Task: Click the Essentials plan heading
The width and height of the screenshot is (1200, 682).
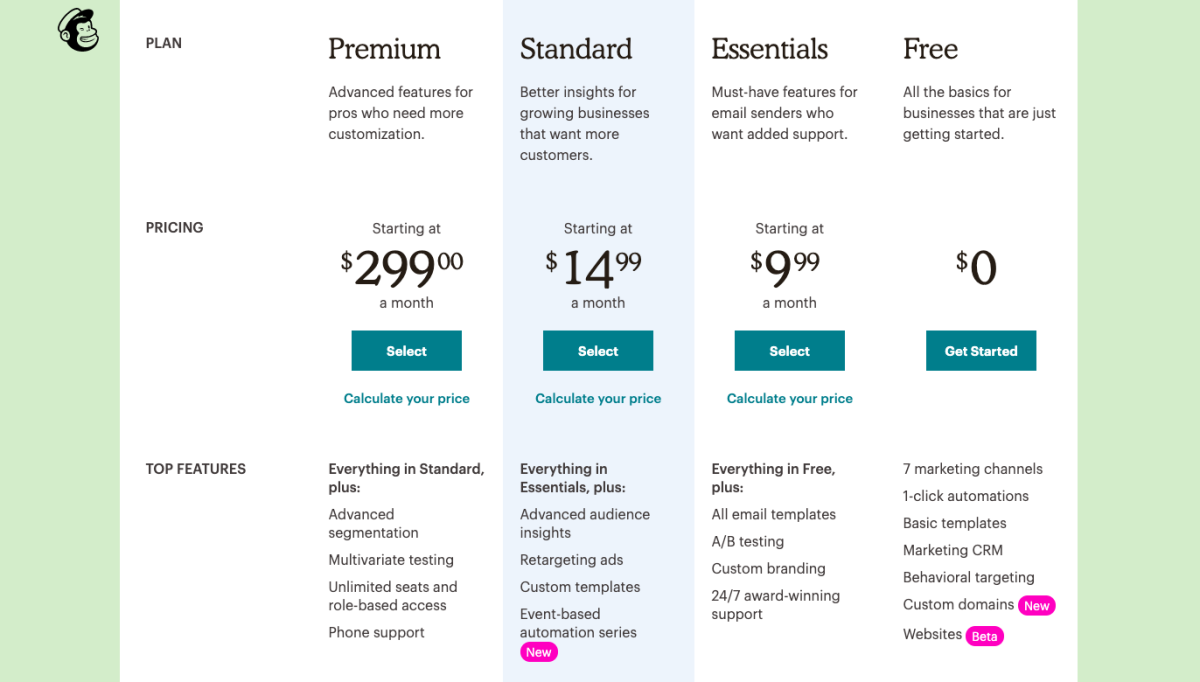Action: pyautogui.click(x=770, y=49)
